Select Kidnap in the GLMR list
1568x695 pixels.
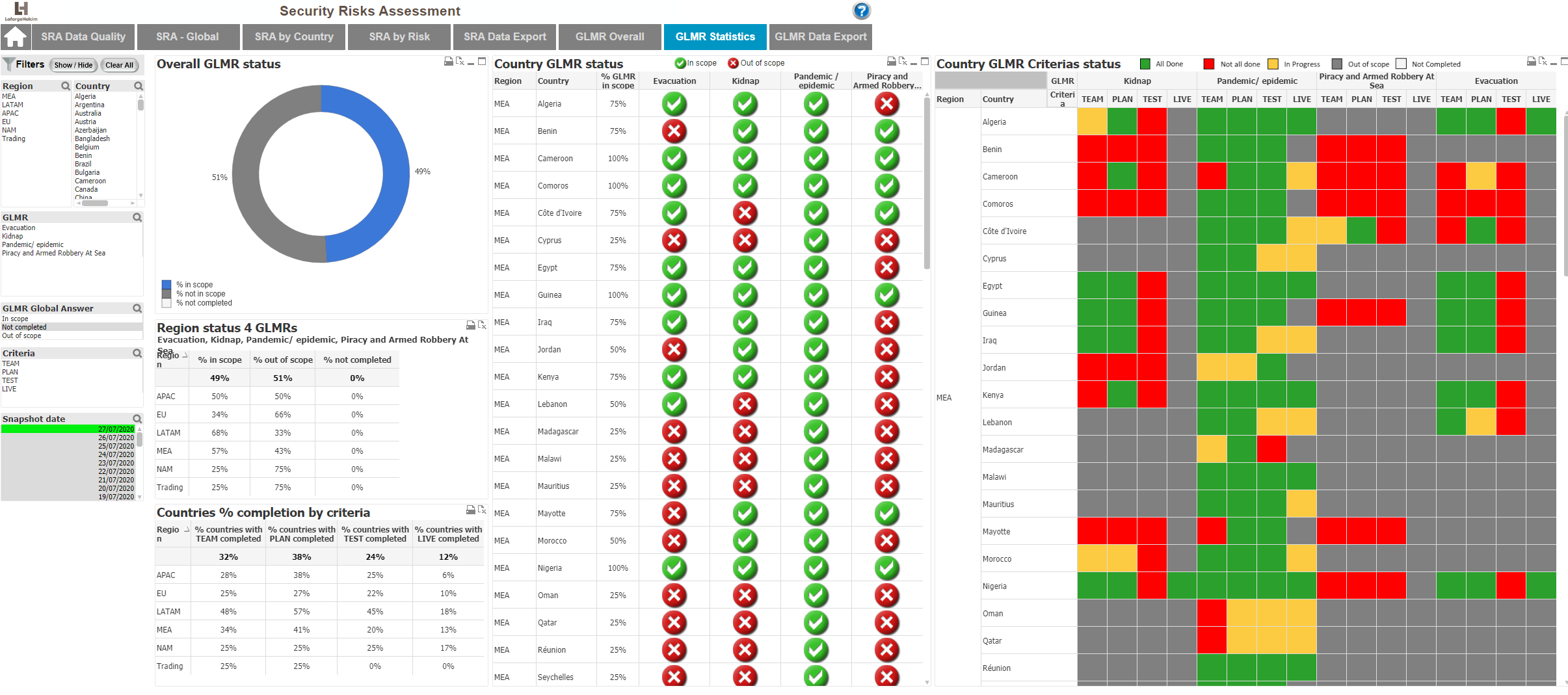pyautogui.click(x=12, y=236)
